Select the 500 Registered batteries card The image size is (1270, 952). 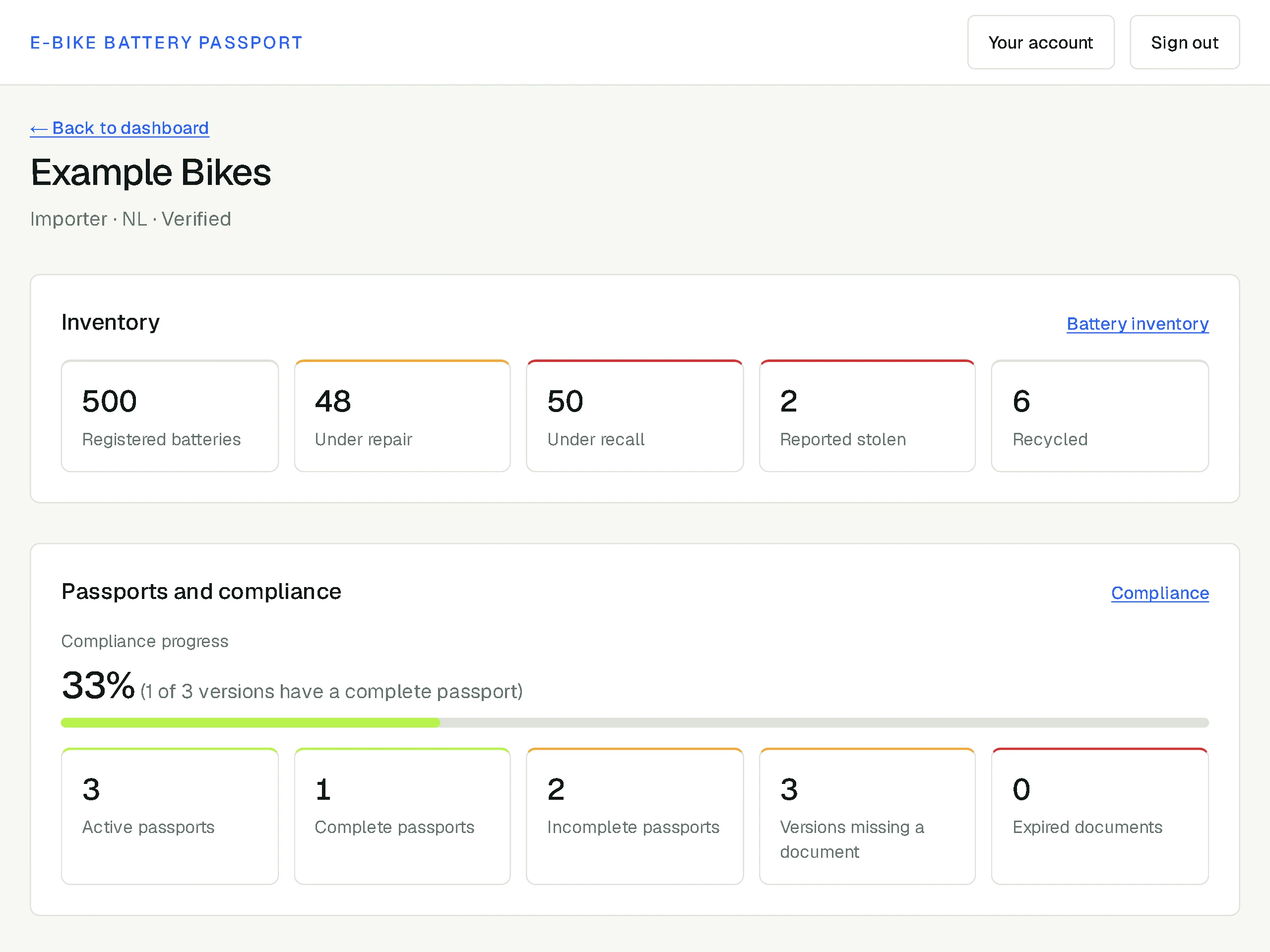coord(170,416)
